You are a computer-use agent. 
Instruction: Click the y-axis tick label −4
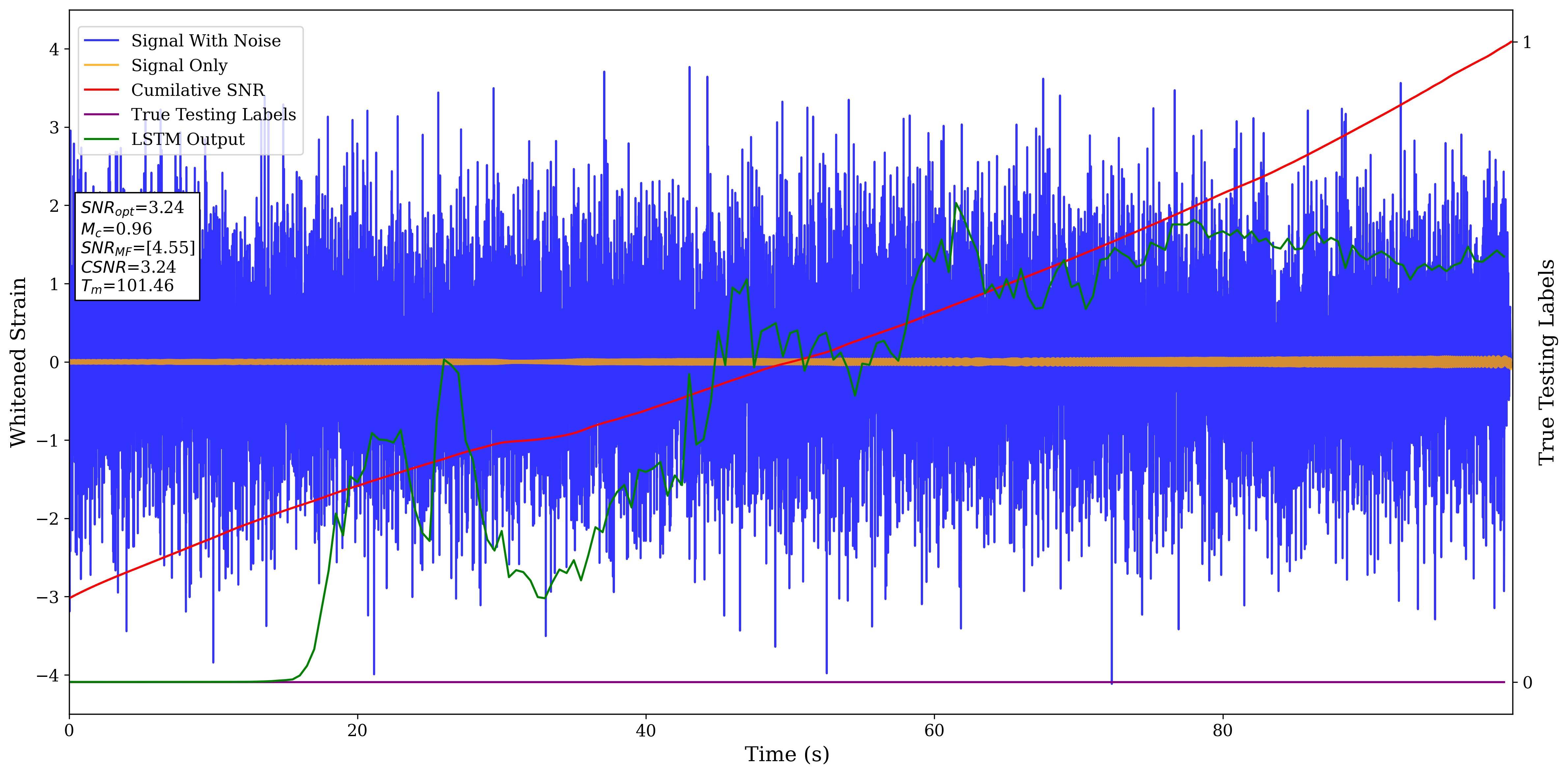47,675
